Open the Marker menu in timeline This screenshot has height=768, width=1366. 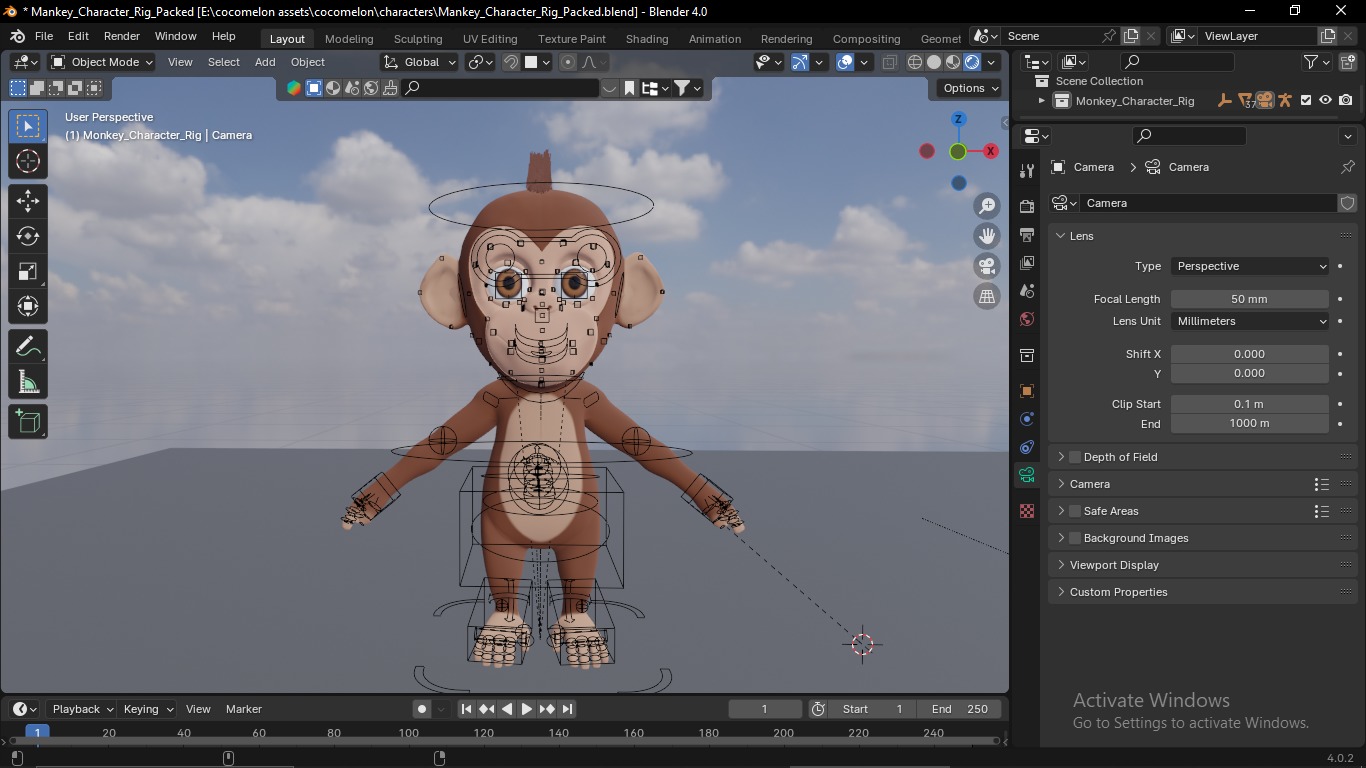click(x=244, y=709)
